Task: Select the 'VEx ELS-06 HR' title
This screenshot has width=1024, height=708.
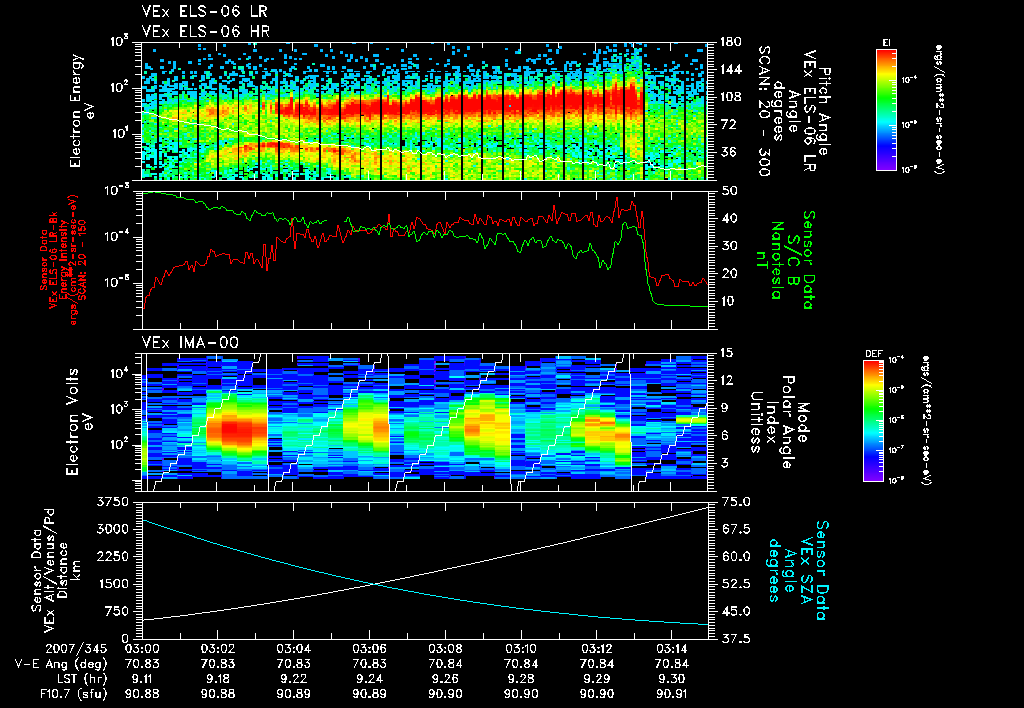Action: [205, 31]
